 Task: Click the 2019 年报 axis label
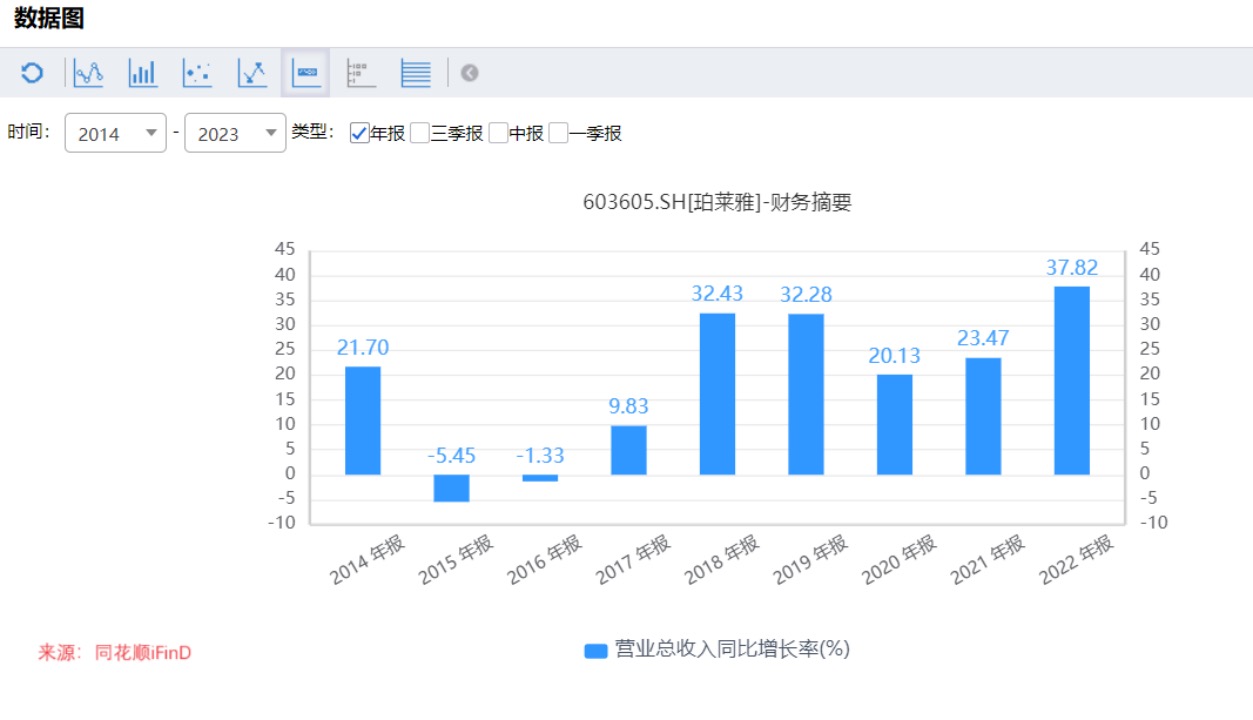pyautogui.click(x=810, y=560)
